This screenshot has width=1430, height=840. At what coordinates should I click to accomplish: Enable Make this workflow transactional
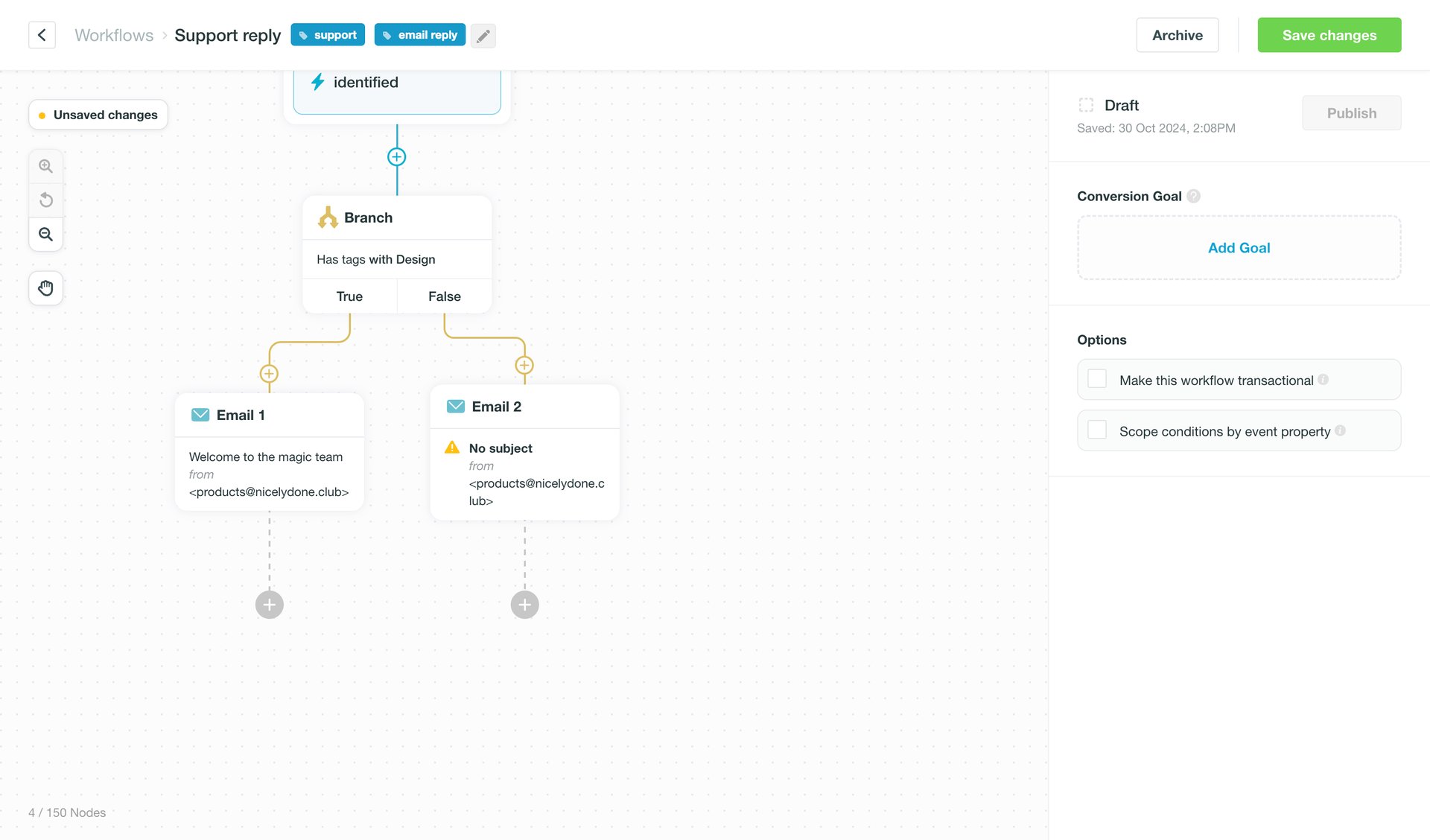pos(1096,378)
